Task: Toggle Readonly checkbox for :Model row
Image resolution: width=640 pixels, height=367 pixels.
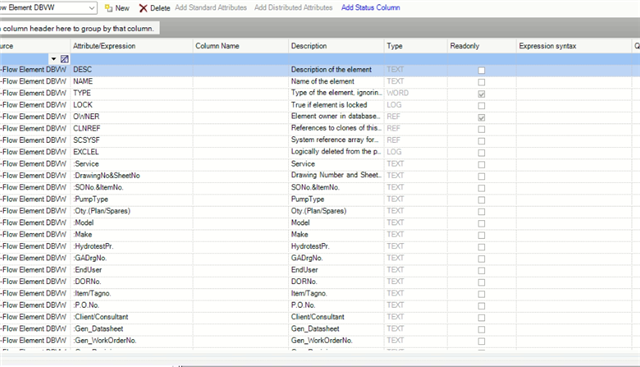Action: point(482,223)
